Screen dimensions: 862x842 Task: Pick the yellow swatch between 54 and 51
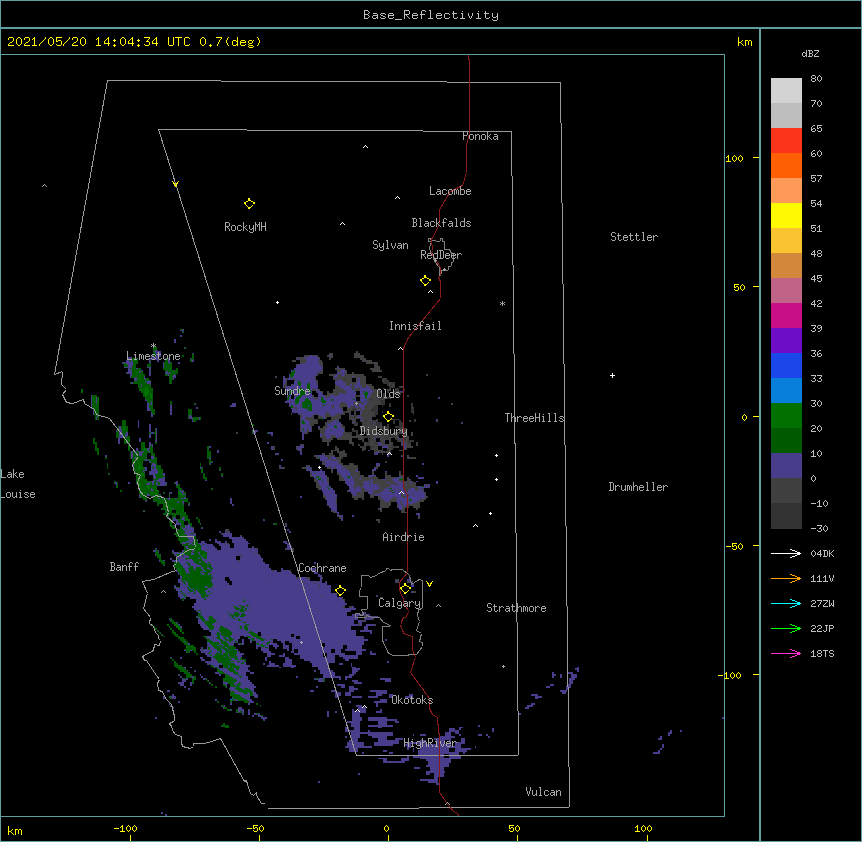[786, 215]
